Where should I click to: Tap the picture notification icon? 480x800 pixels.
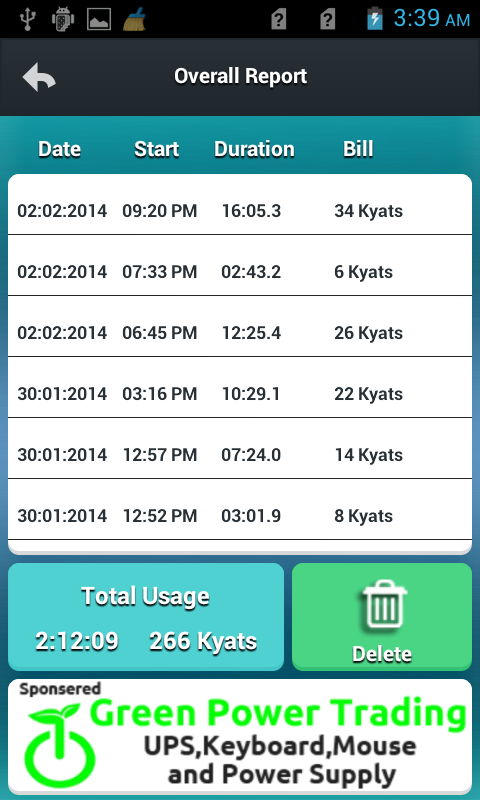(x=98, y=20)
